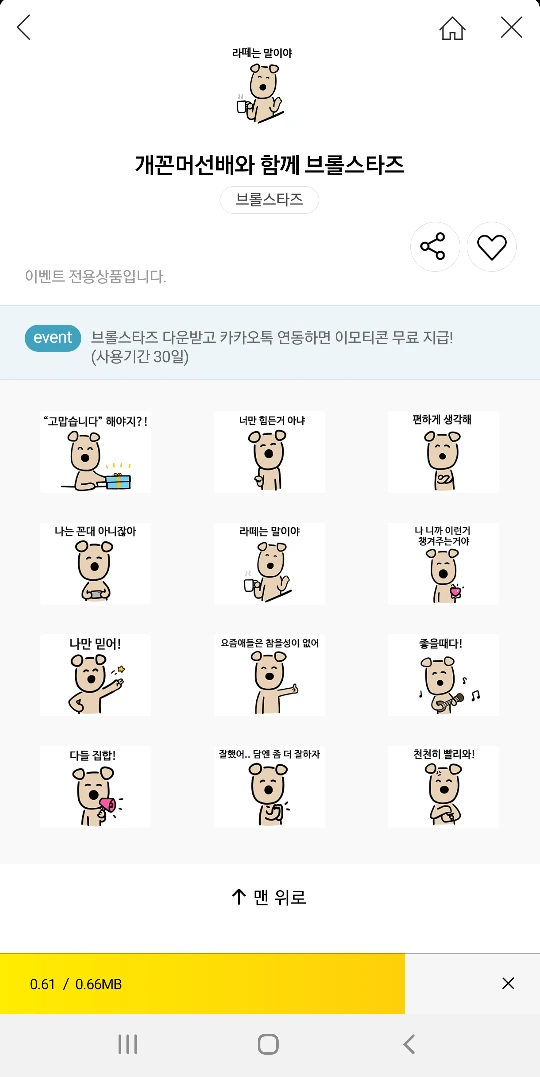The image size is (540, 1077).
Task: Go to the home icon
Action: (x=452, y=27)
